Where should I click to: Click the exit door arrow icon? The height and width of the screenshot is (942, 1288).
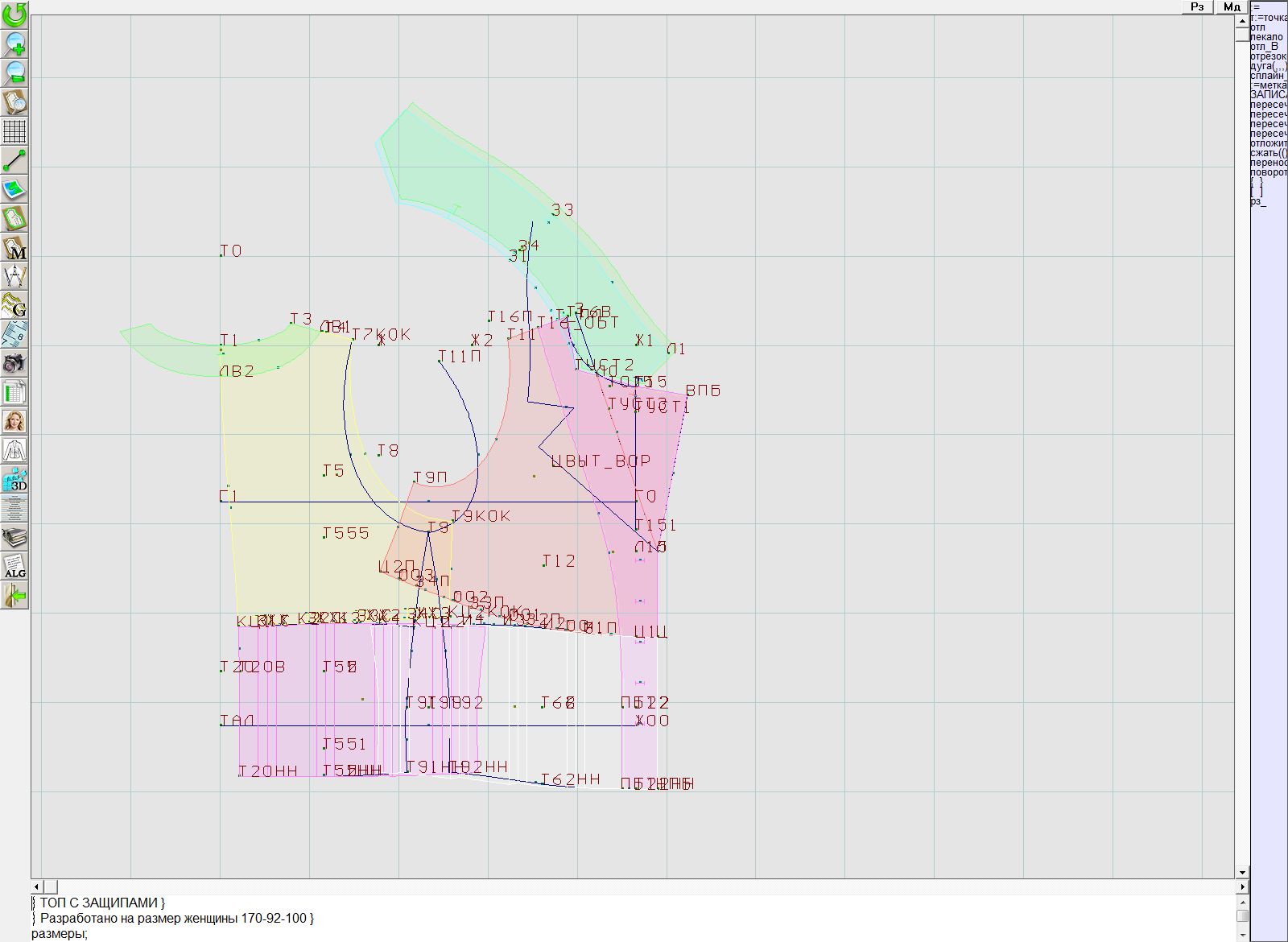pyautogui.click(x=14, y=596)
